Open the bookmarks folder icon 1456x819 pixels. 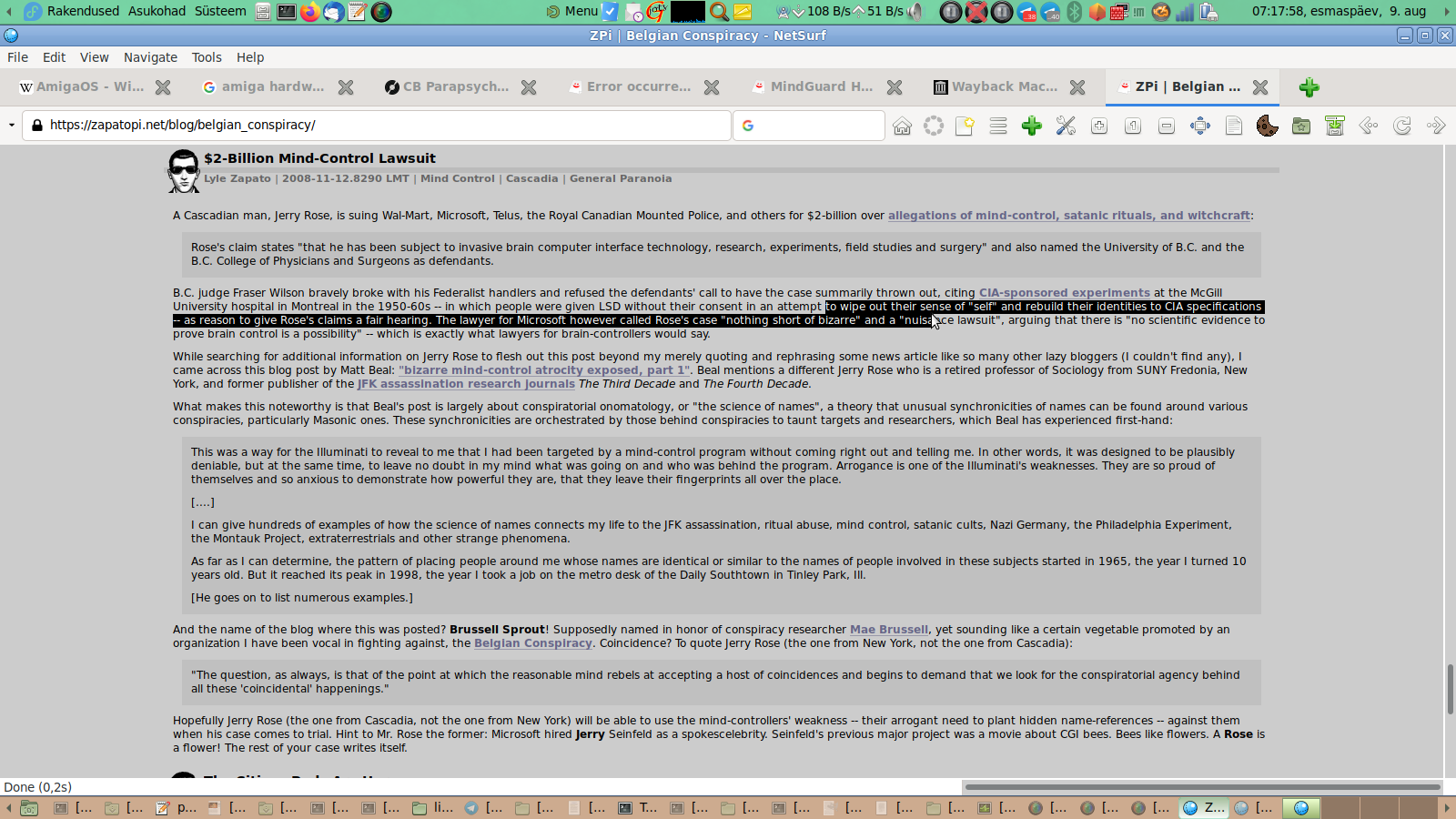tap(1301, 126)
